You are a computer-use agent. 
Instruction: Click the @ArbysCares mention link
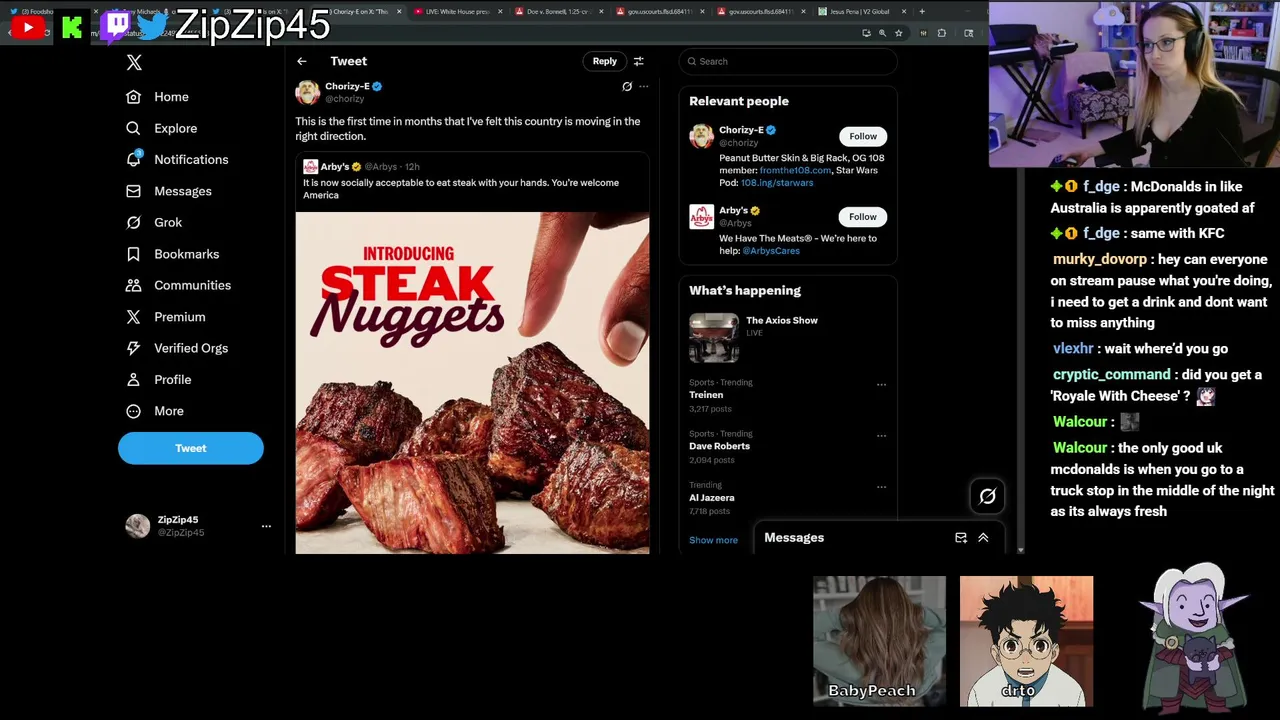[771, 251]
